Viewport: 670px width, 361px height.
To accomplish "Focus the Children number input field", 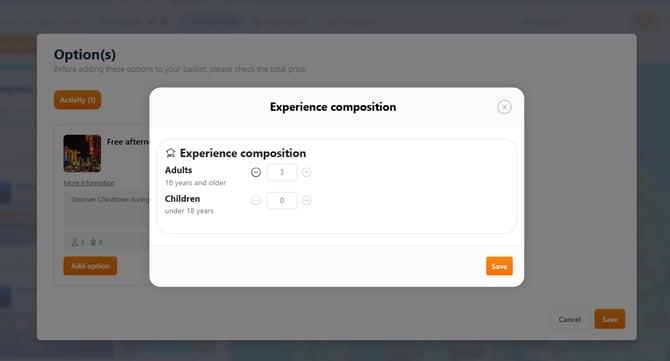I will [282, 200].
